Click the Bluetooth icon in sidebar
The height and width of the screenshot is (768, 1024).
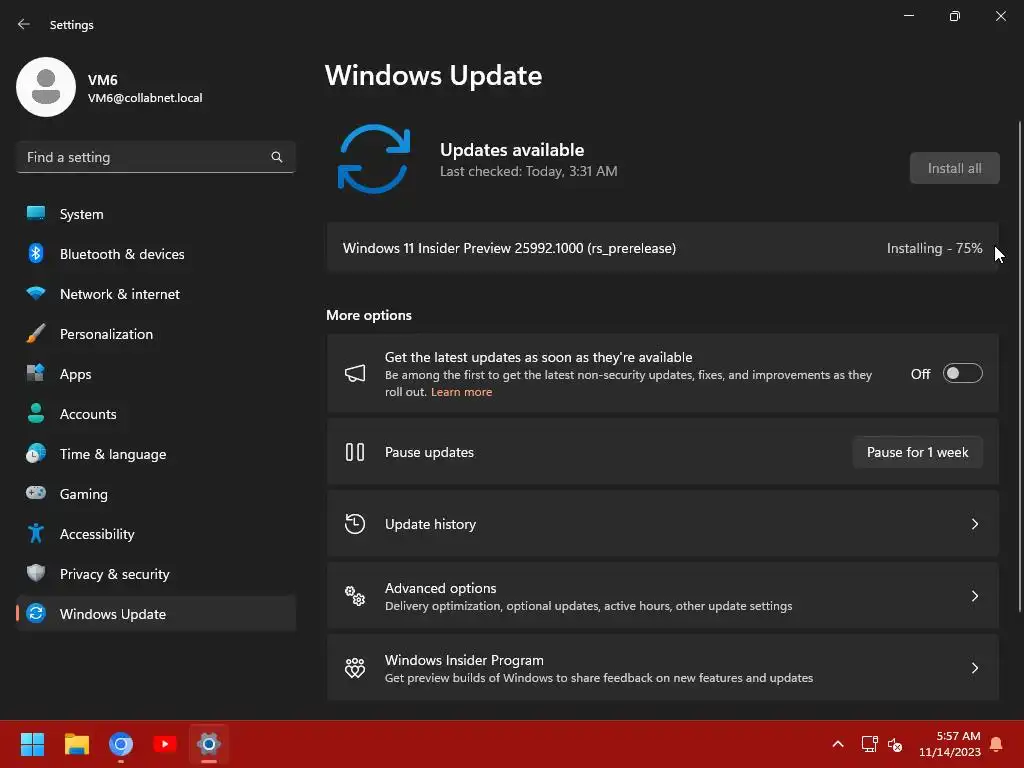point(36,253)
